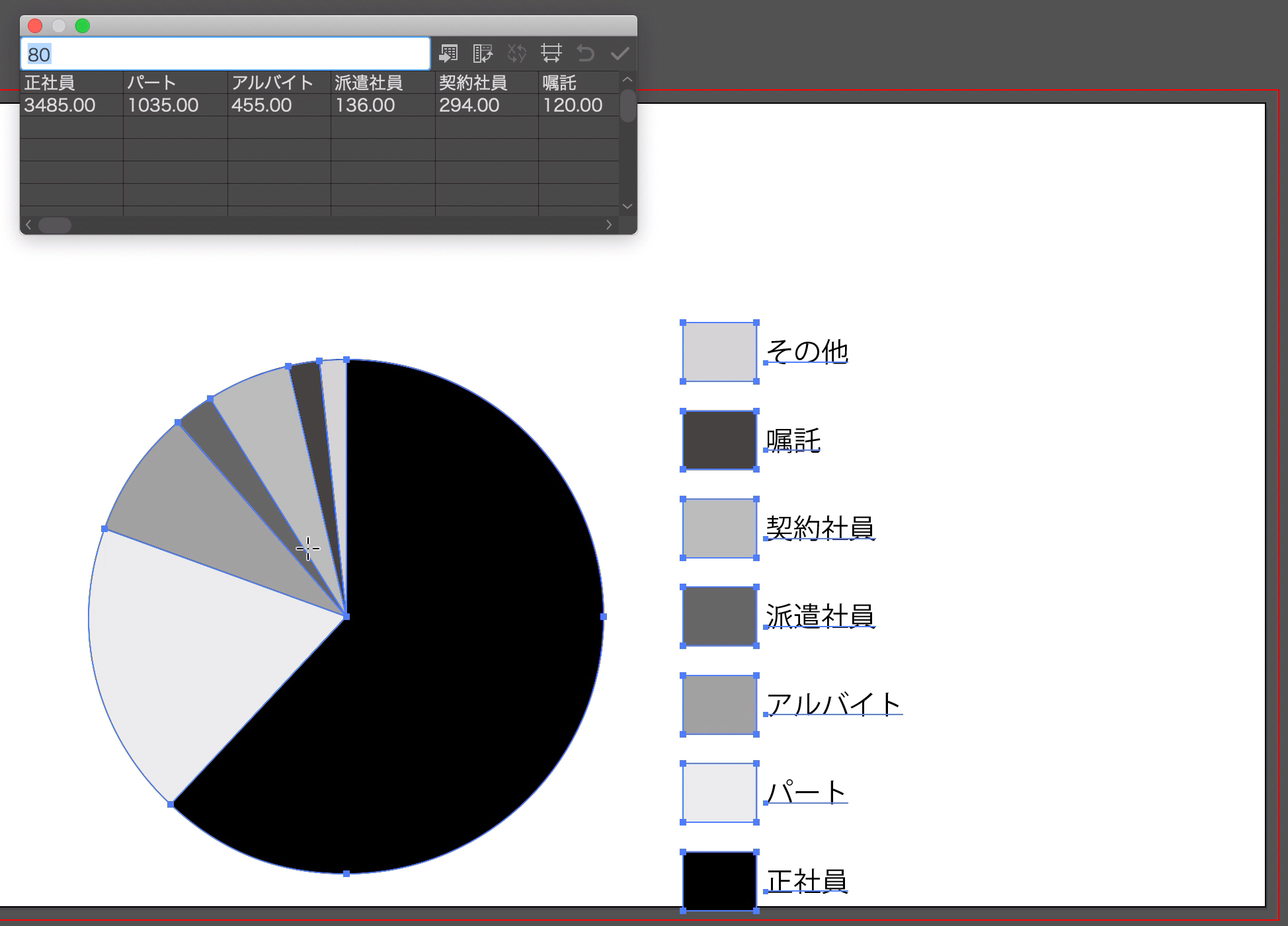1288x926 pixels.
Task: Click the アルバイト legend color swatch
Action: pyautogui.click(x=719, y=705)
